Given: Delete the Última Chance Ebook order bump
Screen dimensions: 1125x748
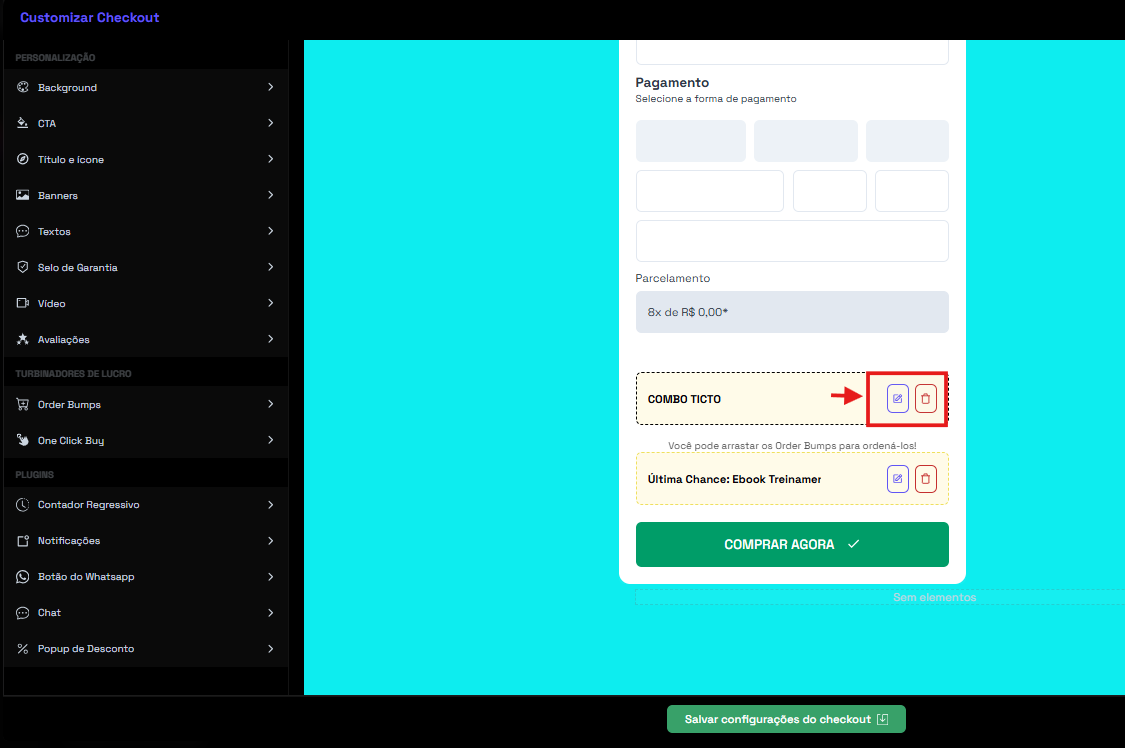Looking at the screenshot, I should [x=926, y=479].
